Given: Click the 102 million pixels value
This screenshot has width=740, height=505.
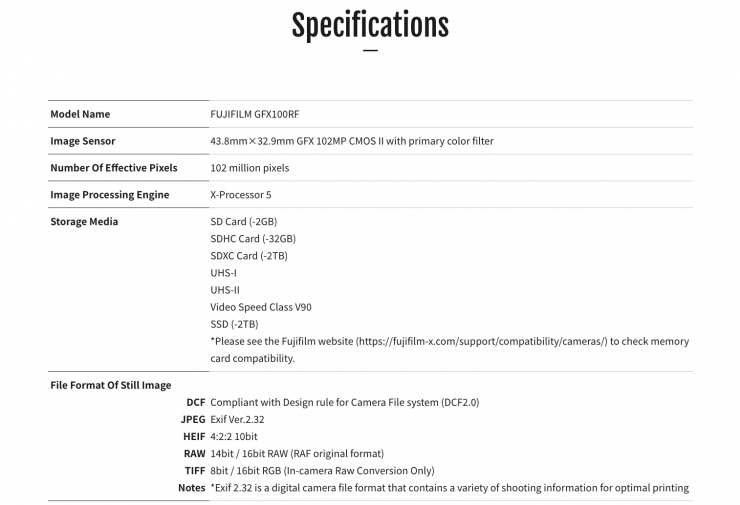Looking at the screenshot, I should pyautogui.click(x=249, y=168).
